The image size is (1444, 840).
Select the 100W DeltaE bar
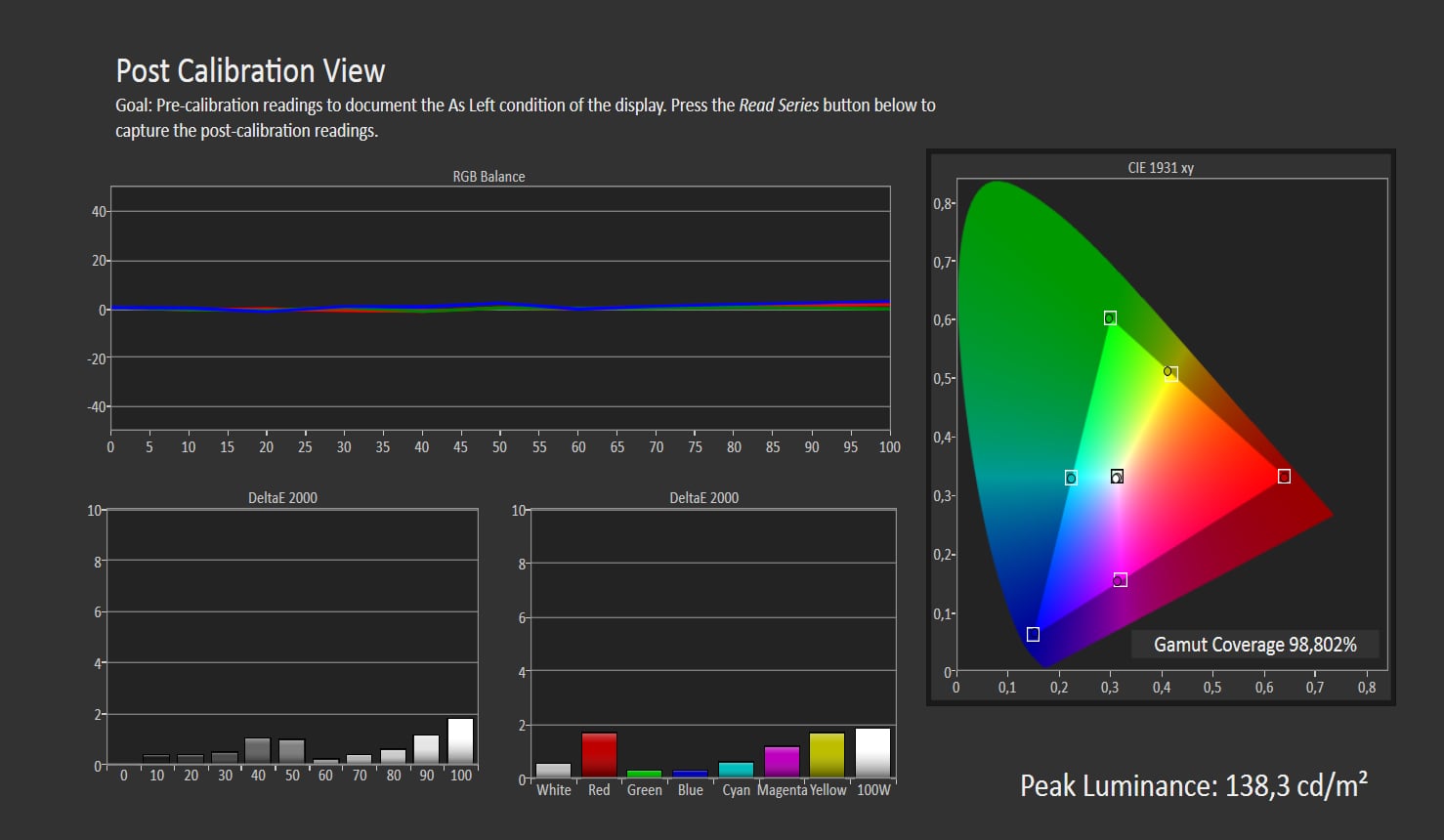tap(872, 753)
